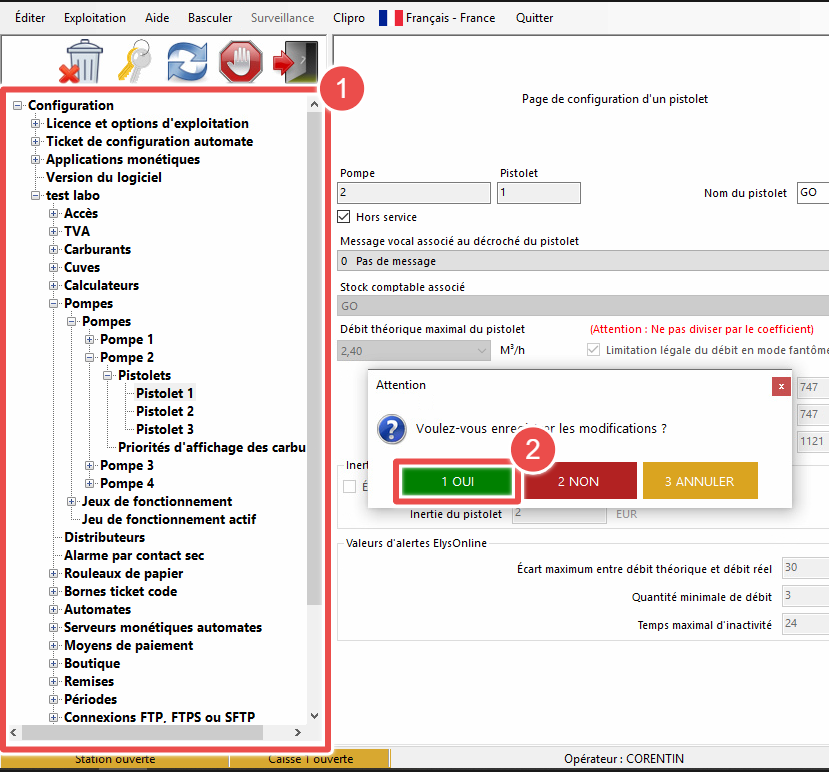Click the orange 3 ANNULER button
Viewport: 829px width, 772px height.
(700, 481)
